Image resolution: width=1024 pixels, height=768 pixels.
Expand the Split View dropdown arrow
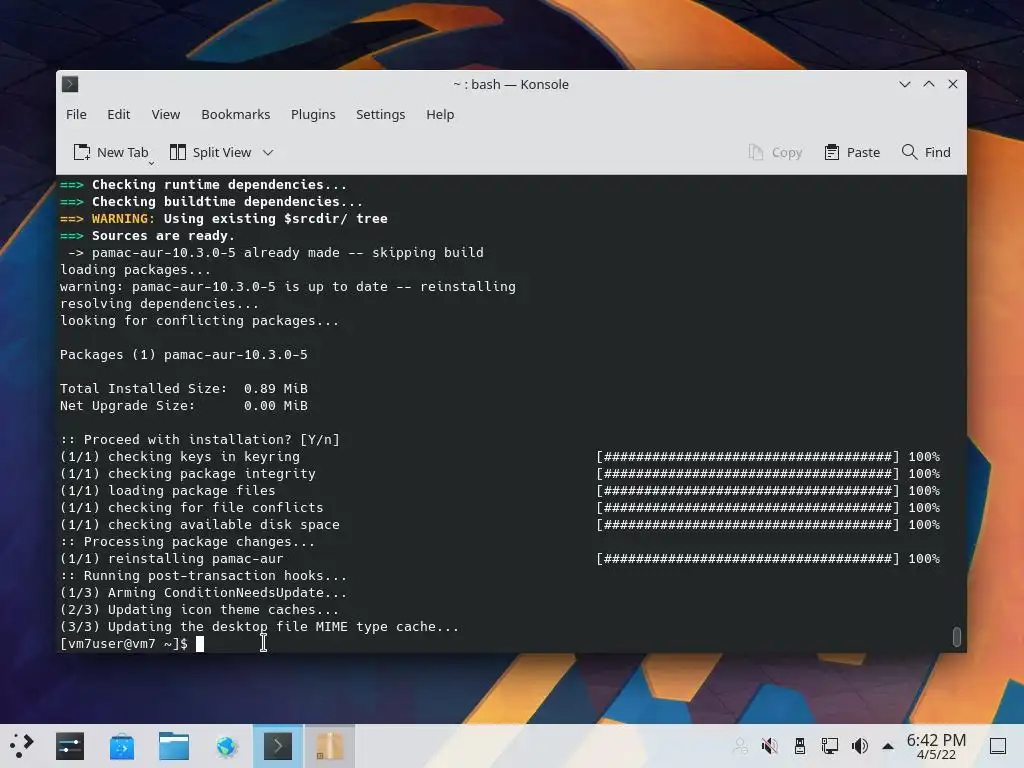[268, 152]
